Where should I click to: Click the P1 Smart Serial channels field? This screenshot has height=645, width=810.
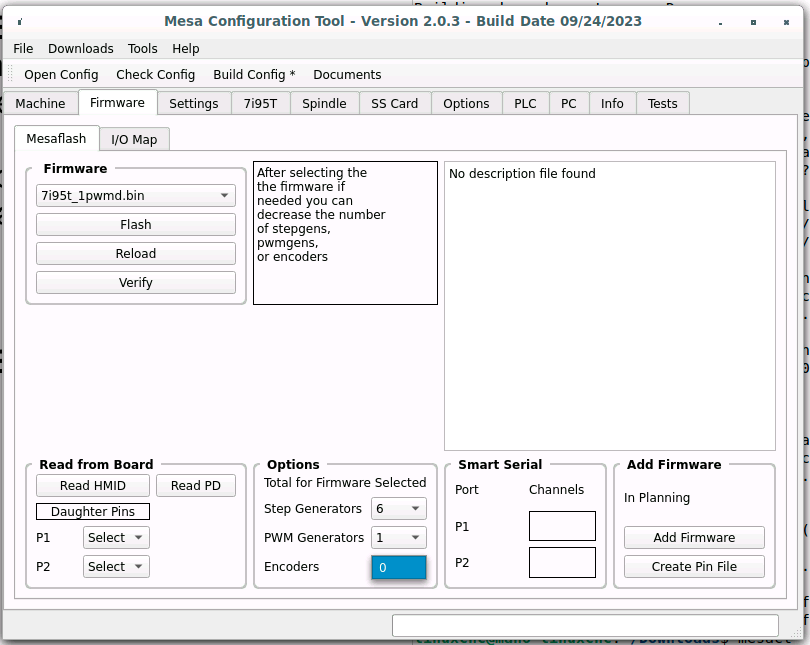[x=562, y=526]
